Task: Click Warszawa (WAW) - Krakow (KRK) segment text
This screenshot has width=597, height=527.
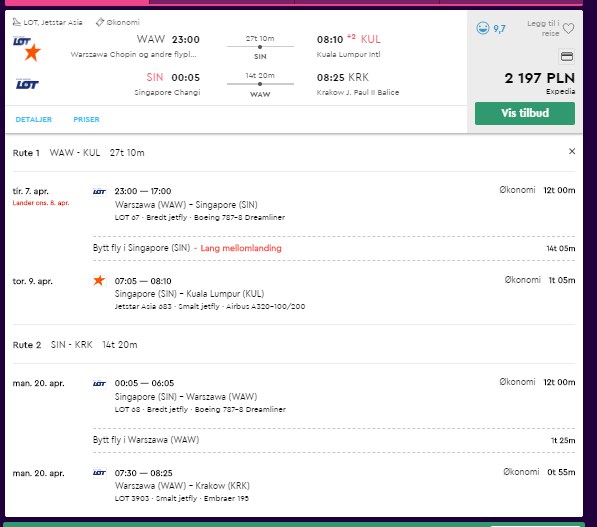Action: [x=182, y=486]
